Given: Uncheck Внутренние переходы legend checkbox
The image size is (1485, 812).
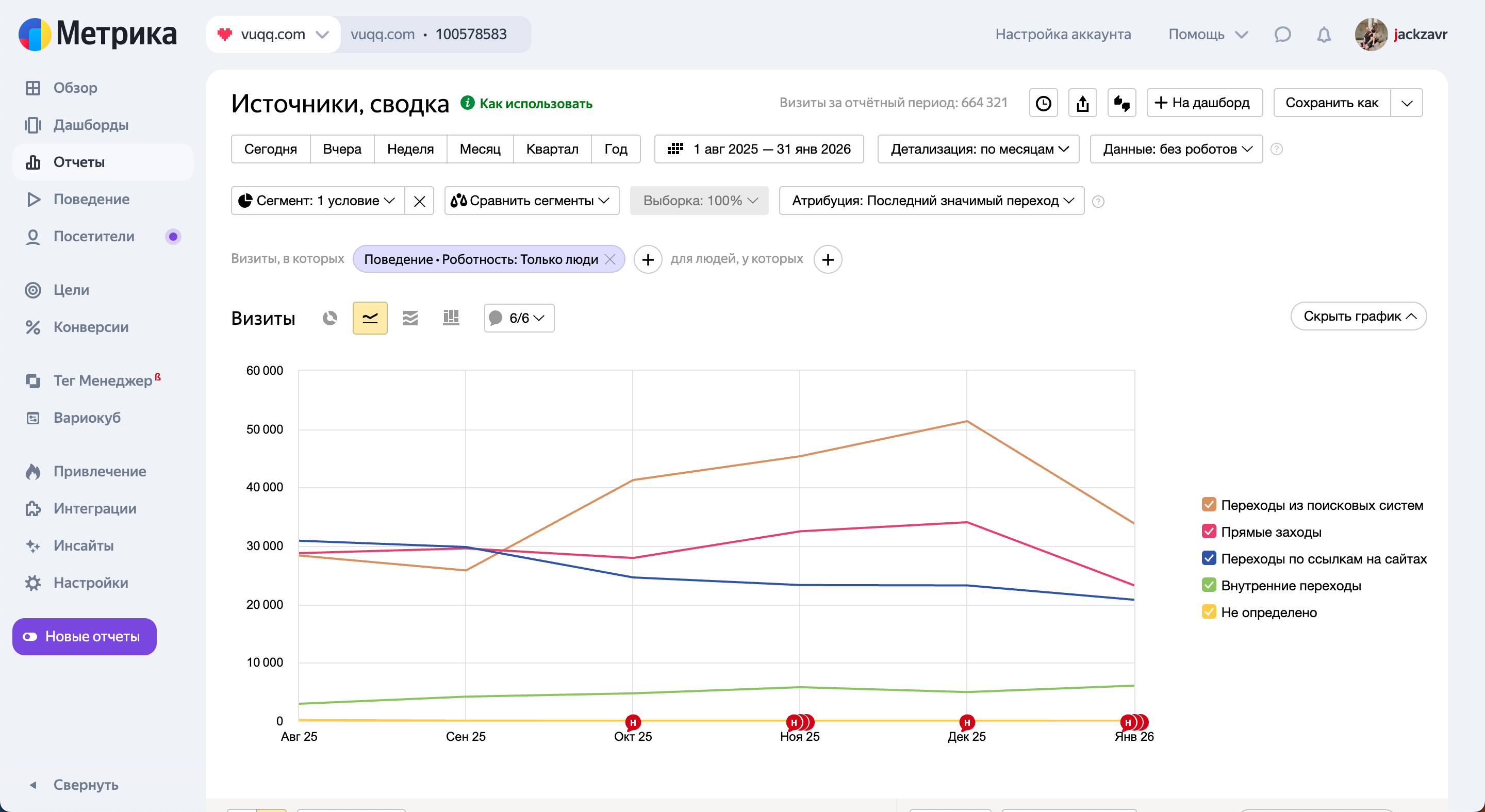Looking at the screenshot, I should [1209, 585].
